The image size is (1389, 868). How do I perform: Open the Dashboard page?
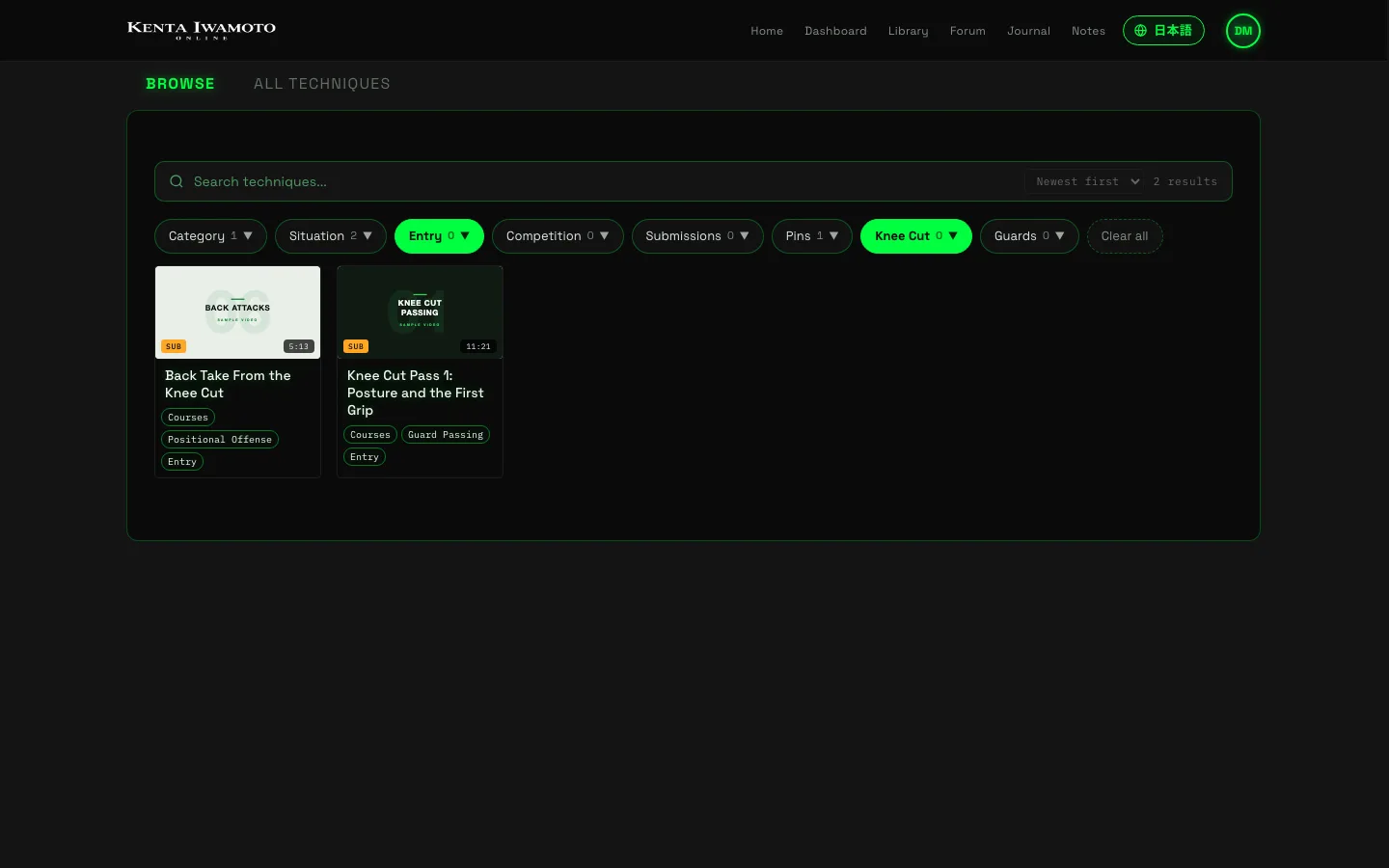coord(835,31)
